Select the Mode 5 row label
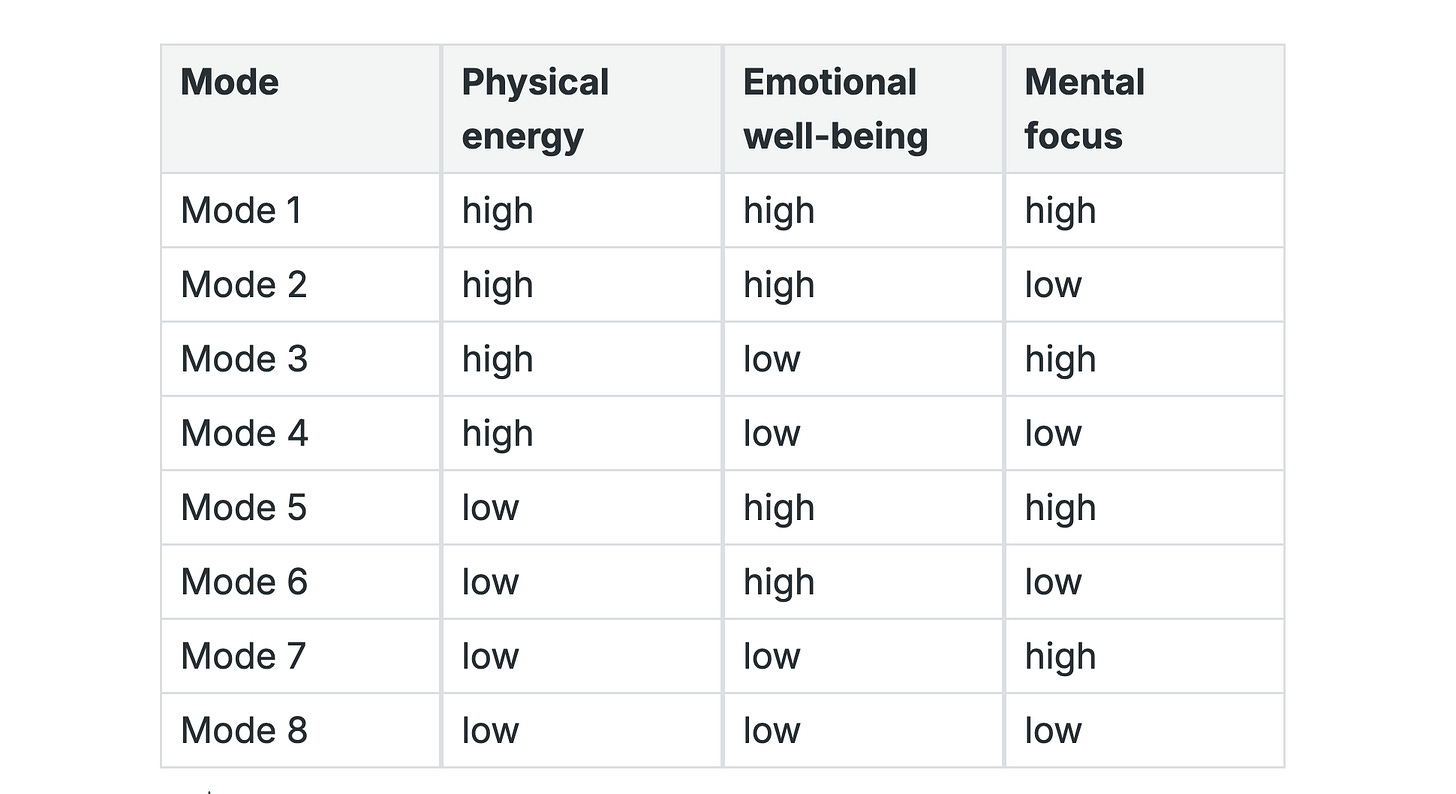Image resolution: width=1456 pixels, height=794 pixels. coord(243,507)
